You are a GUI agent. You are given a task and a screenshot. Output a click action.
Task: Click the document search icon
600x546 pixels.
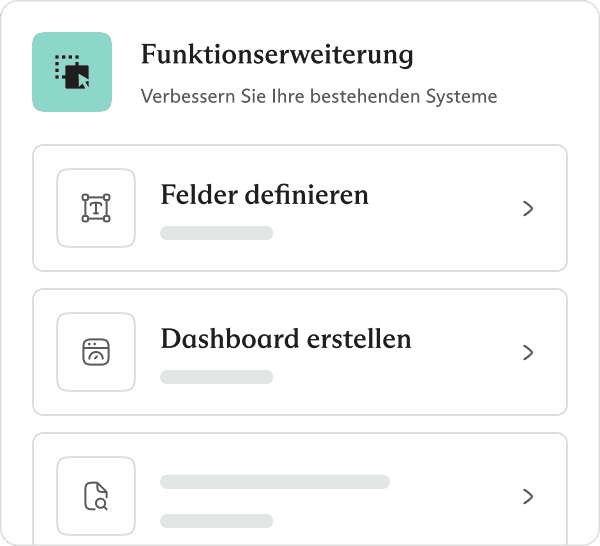tap(96, 496)
